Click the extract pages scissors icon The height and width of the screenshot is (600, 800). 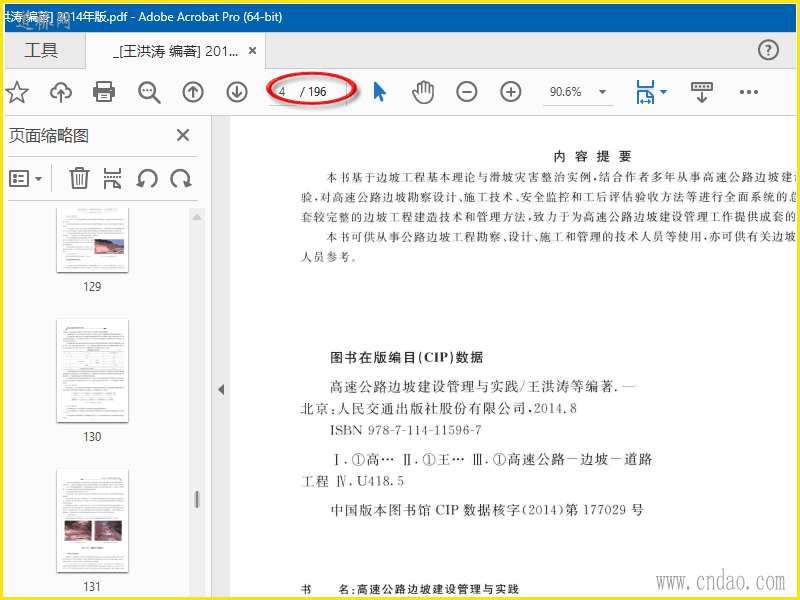click(112, 179)
